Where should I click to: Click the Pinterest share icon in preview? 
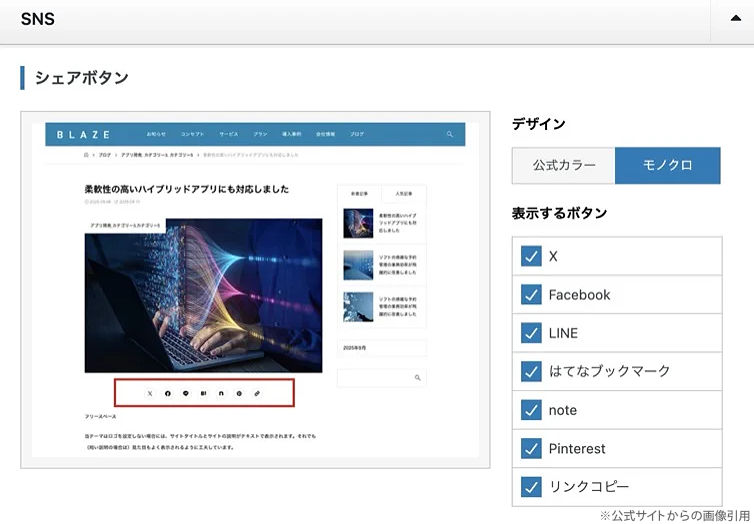(239, 393)
